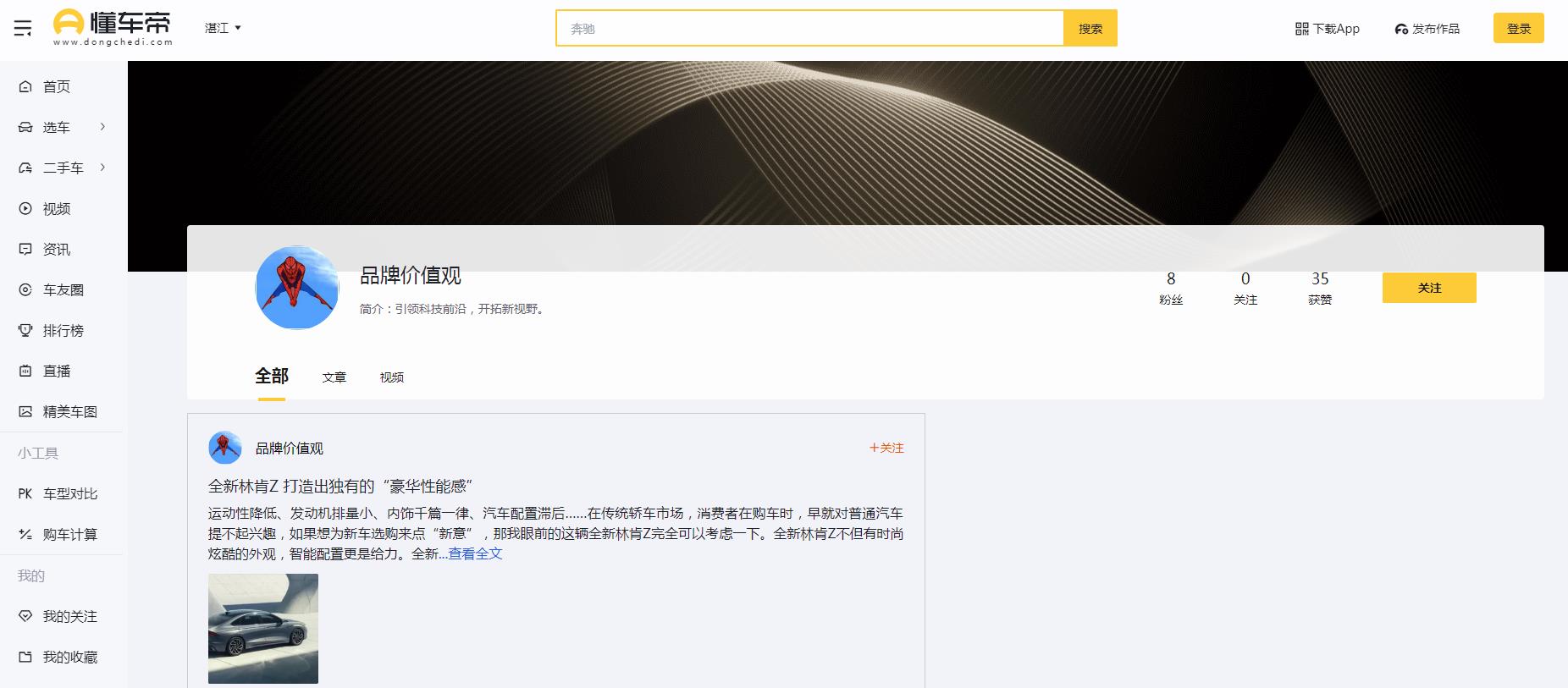The image size is (1568, 688).
Task: Click the post author name 品牌价值观
Action: [x=290, y=449]
